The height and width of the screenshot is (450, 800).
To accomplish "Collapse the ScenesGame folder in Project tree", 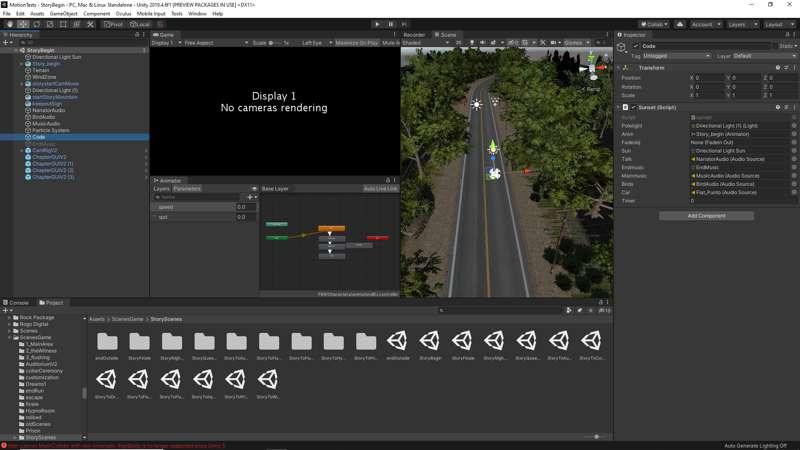I will [10, 337].
